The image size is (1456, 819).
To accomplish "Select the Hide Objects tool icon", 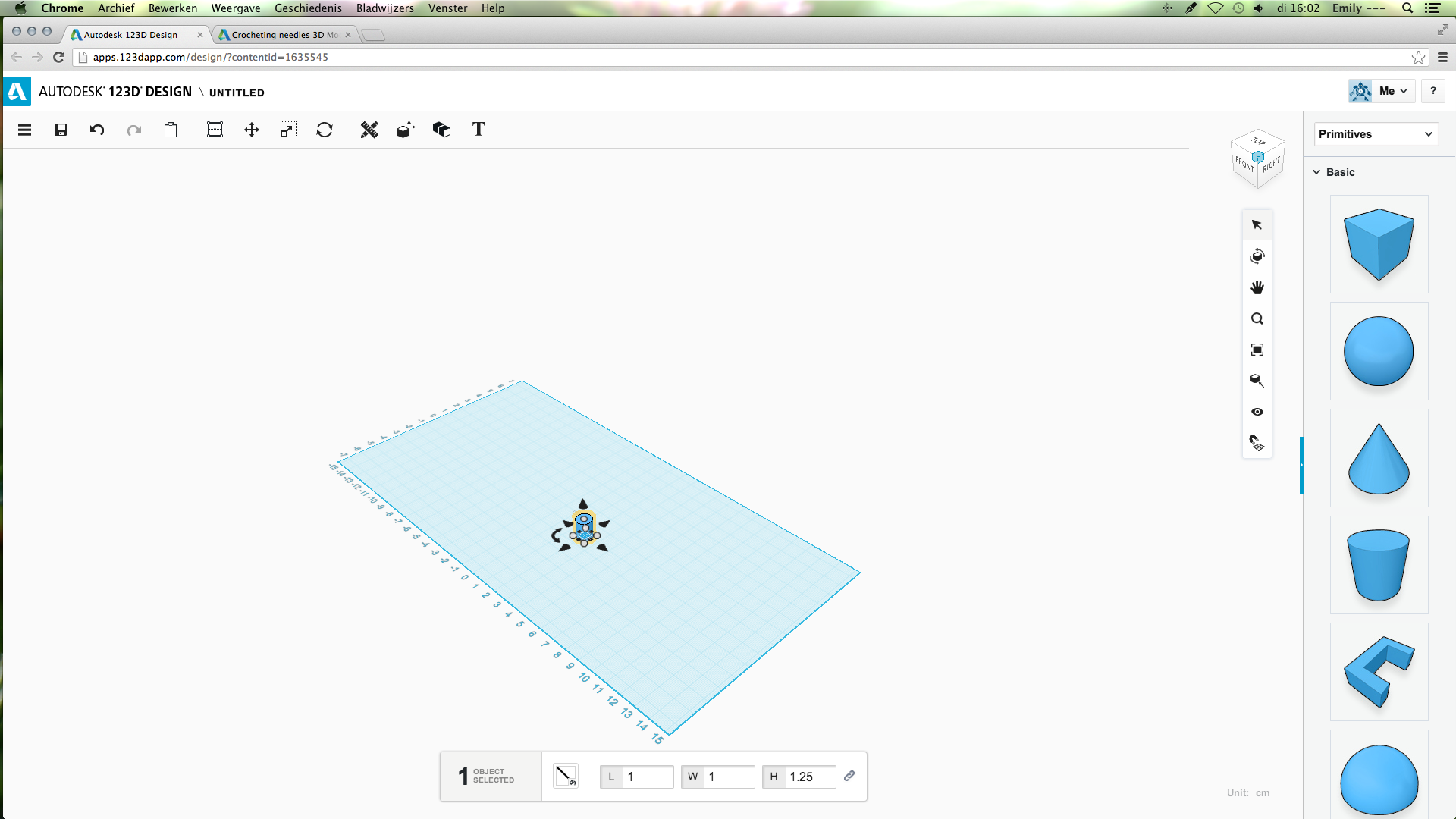I will click(1257, 411).
